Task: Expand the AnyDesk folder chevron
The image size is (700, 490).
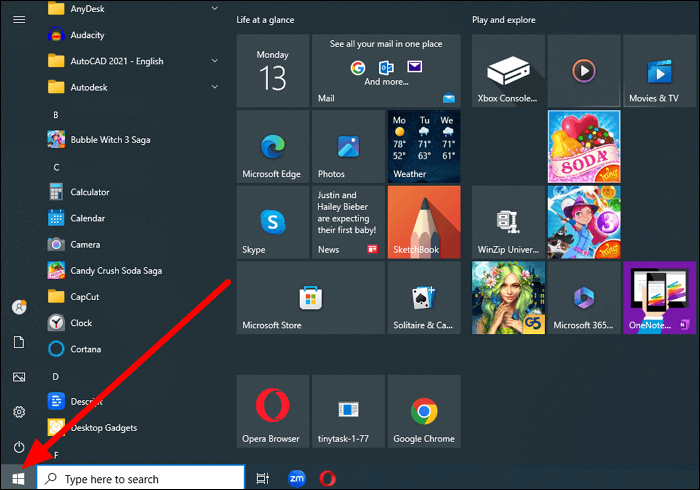Action: click(215, 8)
